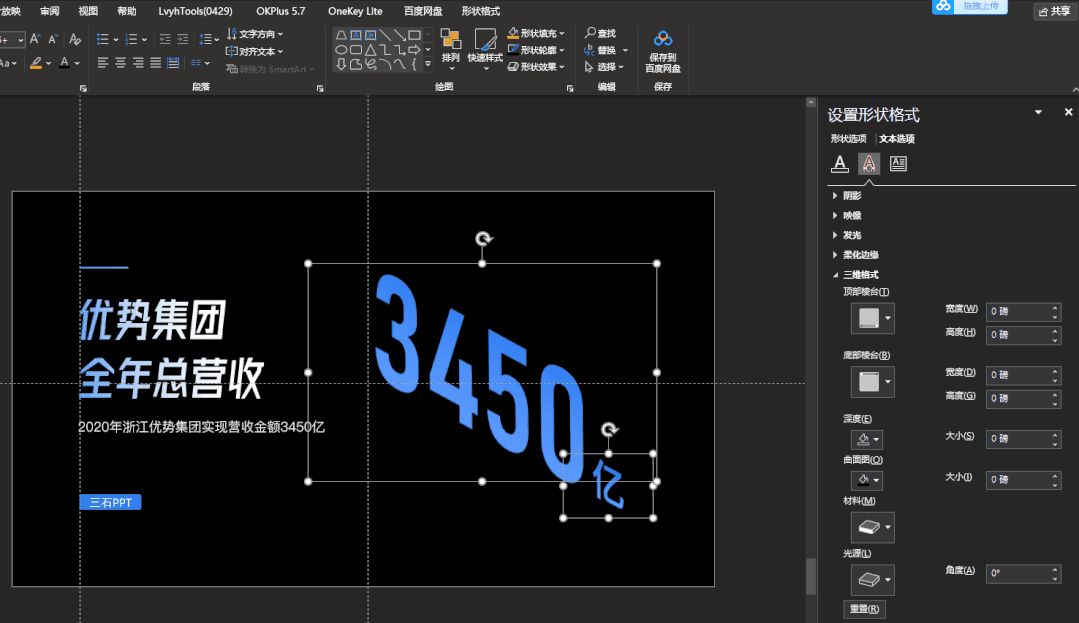The image size is (1079, 623).
Task: Select the freeform scribble shape
Action: 370,64
